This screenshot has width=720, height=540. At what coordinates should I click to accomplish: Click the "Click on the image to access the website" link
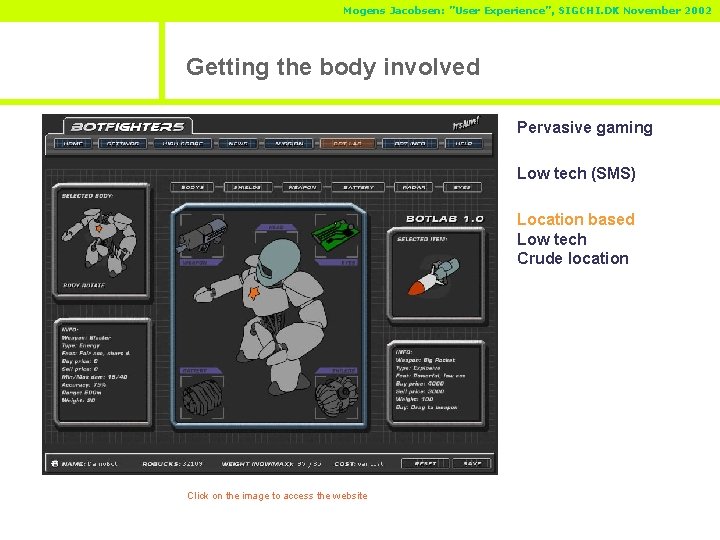pos(277,495)
